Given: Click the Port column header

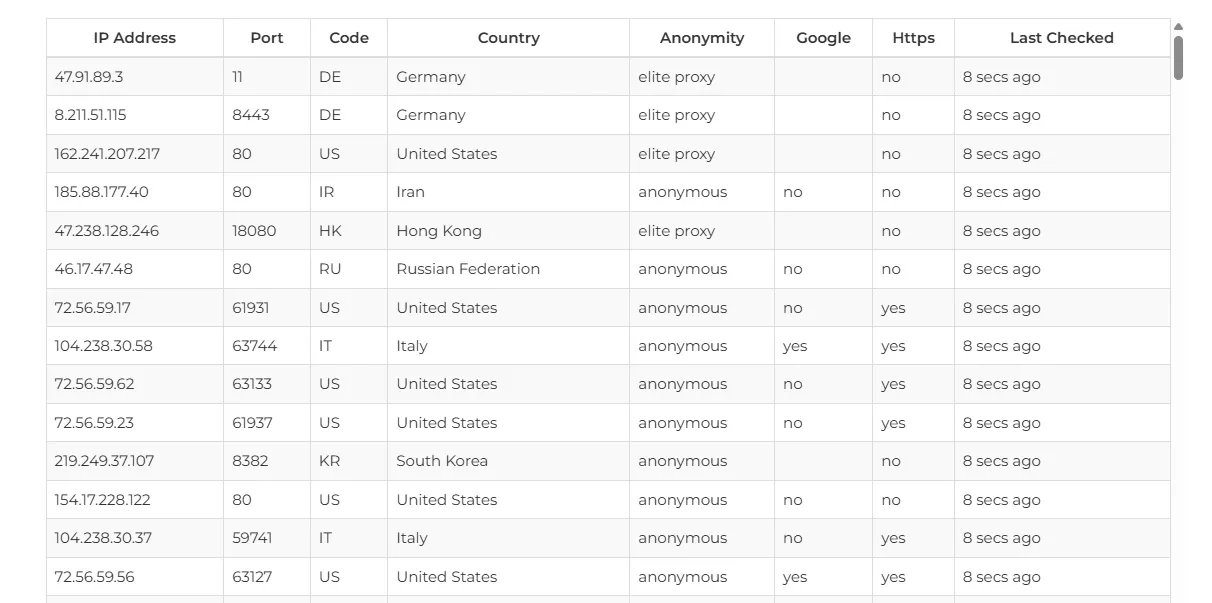Looking at the screenshot, I should point(266,37).
